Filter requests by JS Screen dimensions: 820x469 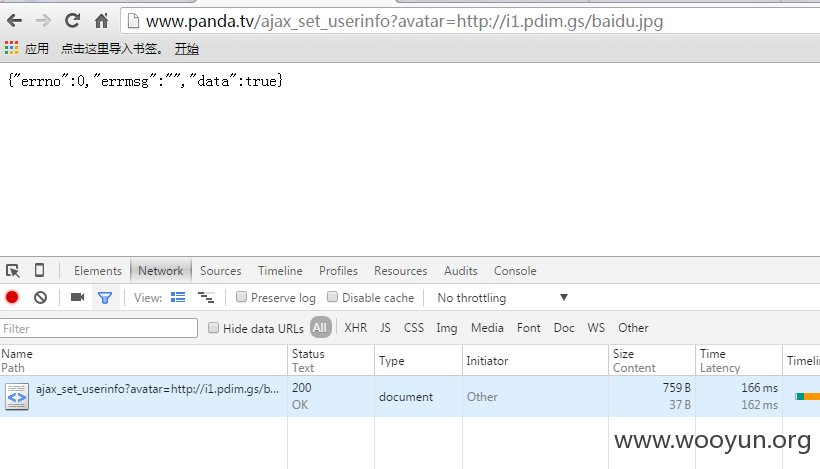click(x=385, y=328)
